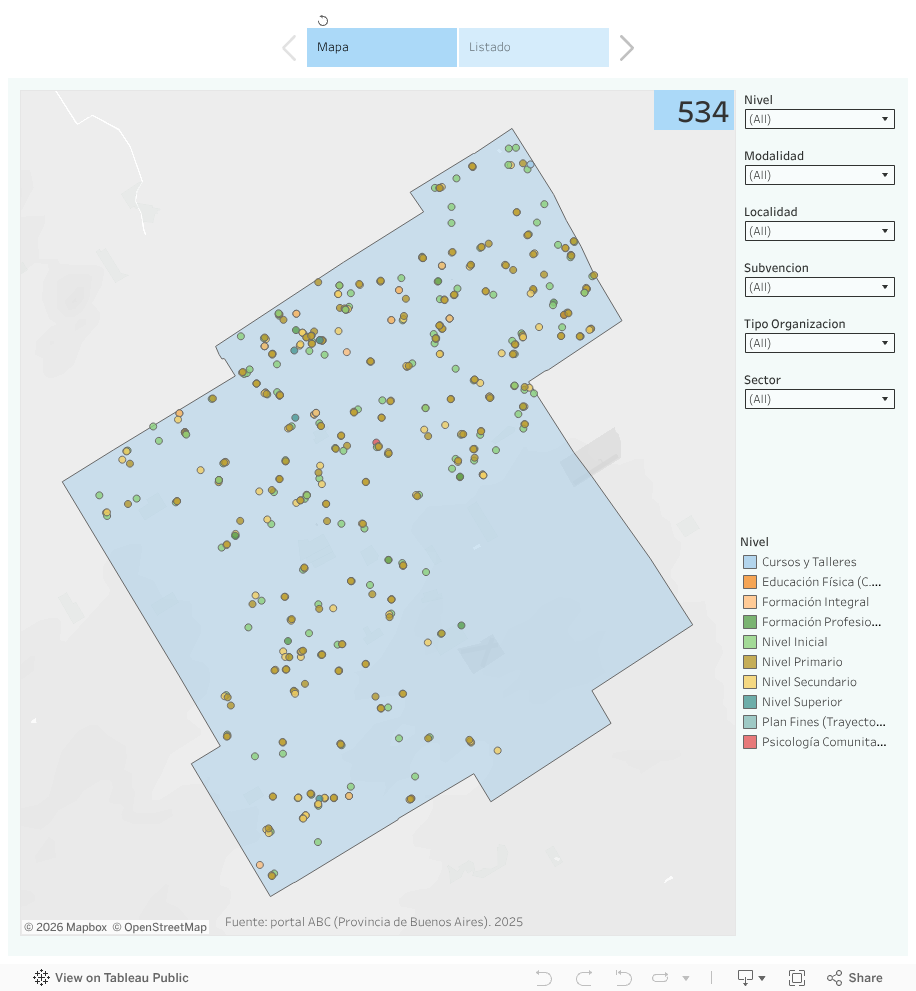Image resolution: width=916 pixels, height=991 pixels.
Task: Expand the Tipo Organizacion filter dropdown
Action: click(819, 343)
